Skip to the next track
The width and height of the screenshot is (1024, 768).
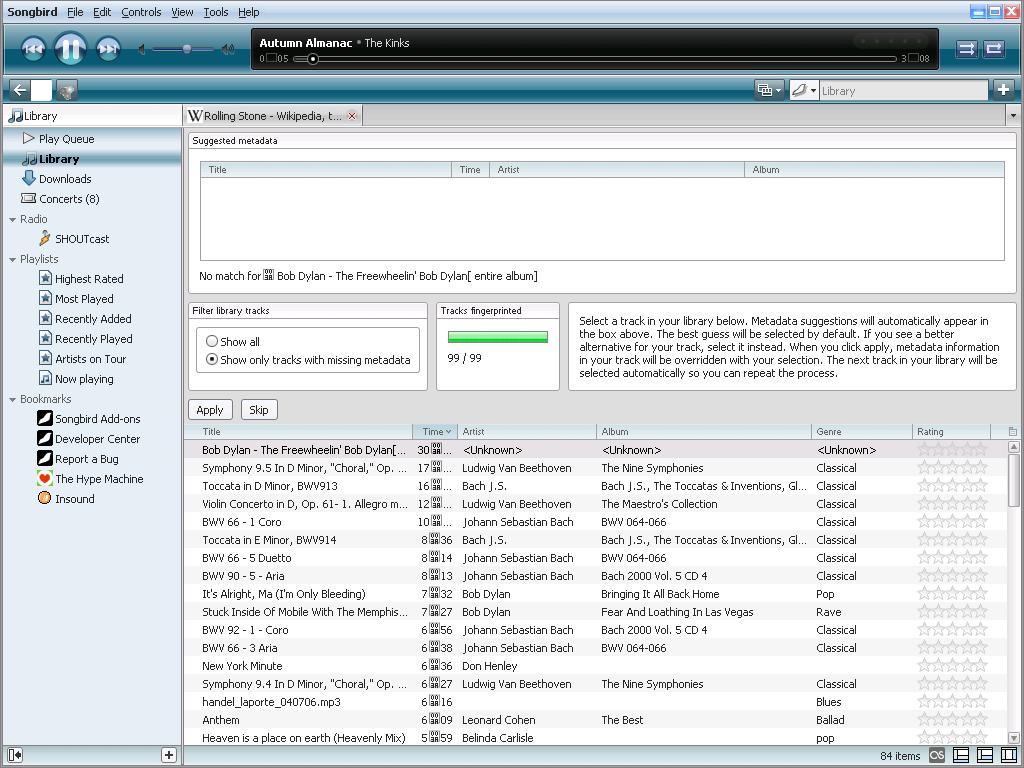(x=108, y=49)
